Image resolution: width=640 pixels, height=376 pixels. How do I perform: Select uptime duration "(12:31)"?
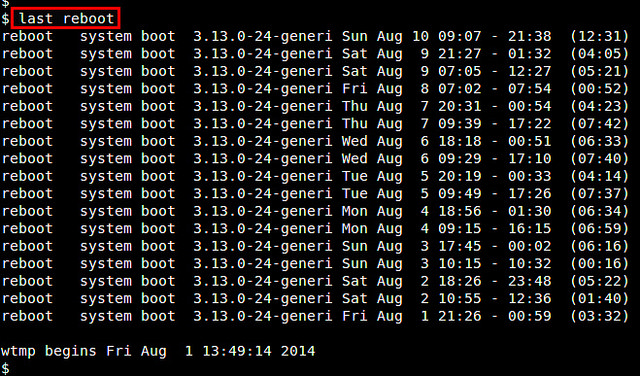click(x=599, y=36)
